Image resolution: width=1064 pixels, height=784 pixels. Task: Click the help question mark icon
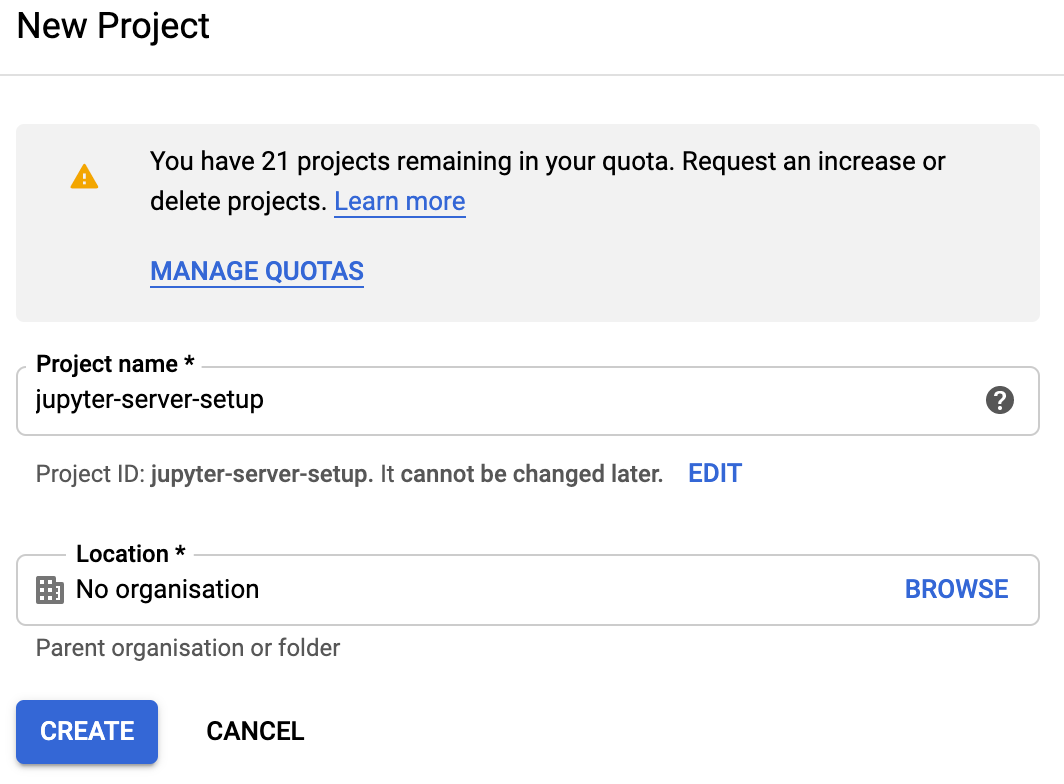click(999, 401)
